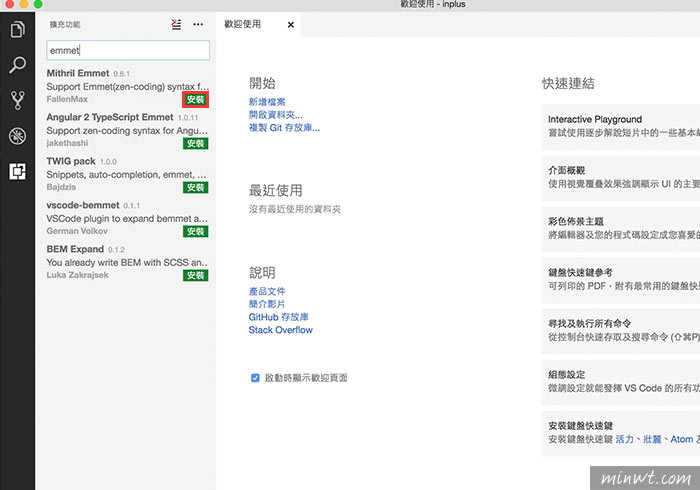The image size is (700, 490).
Task: Install the TWIG pack extension
Action: [196, 187]
